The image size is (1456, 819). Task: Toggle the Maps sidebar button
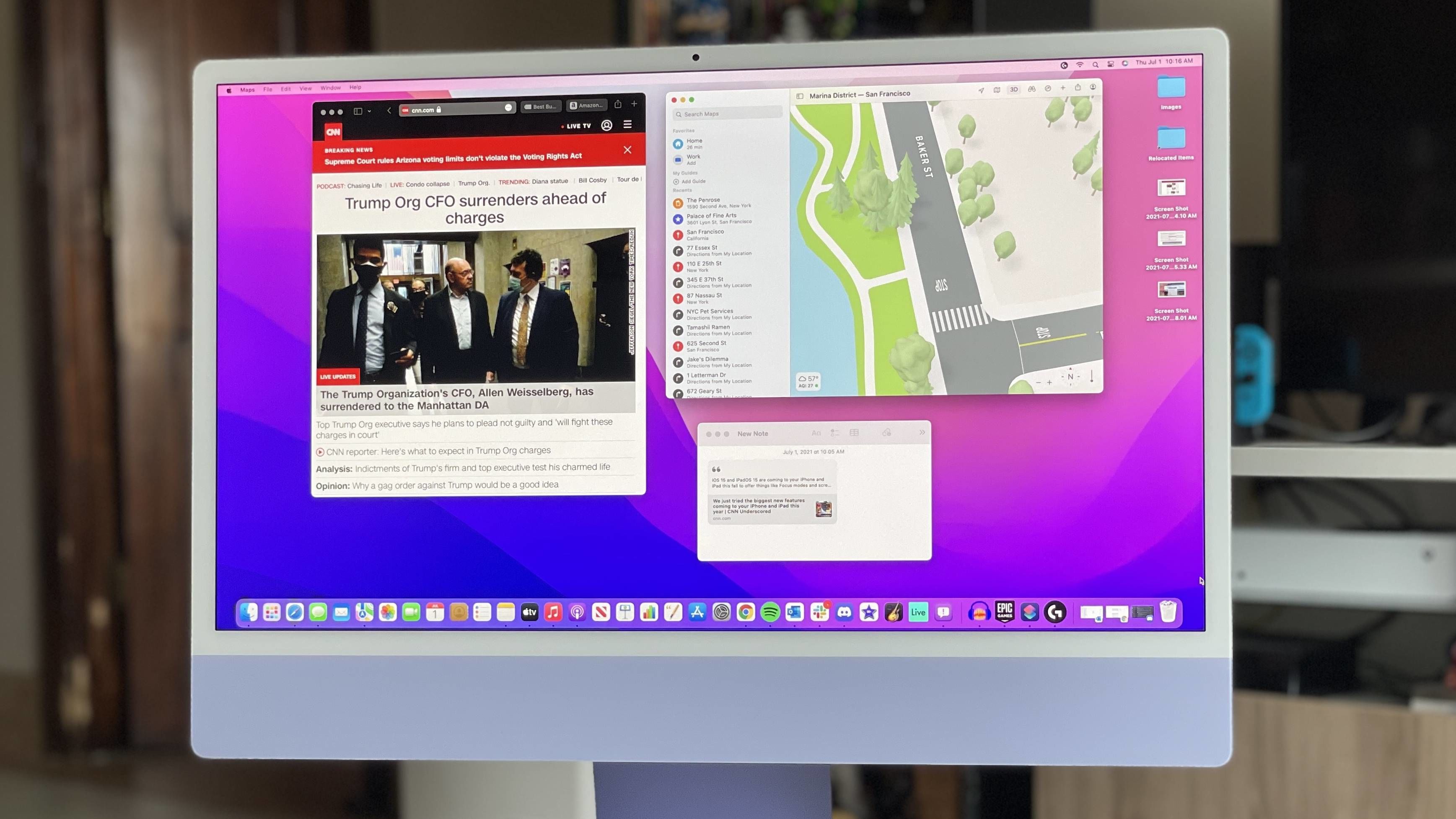point(800,96)
